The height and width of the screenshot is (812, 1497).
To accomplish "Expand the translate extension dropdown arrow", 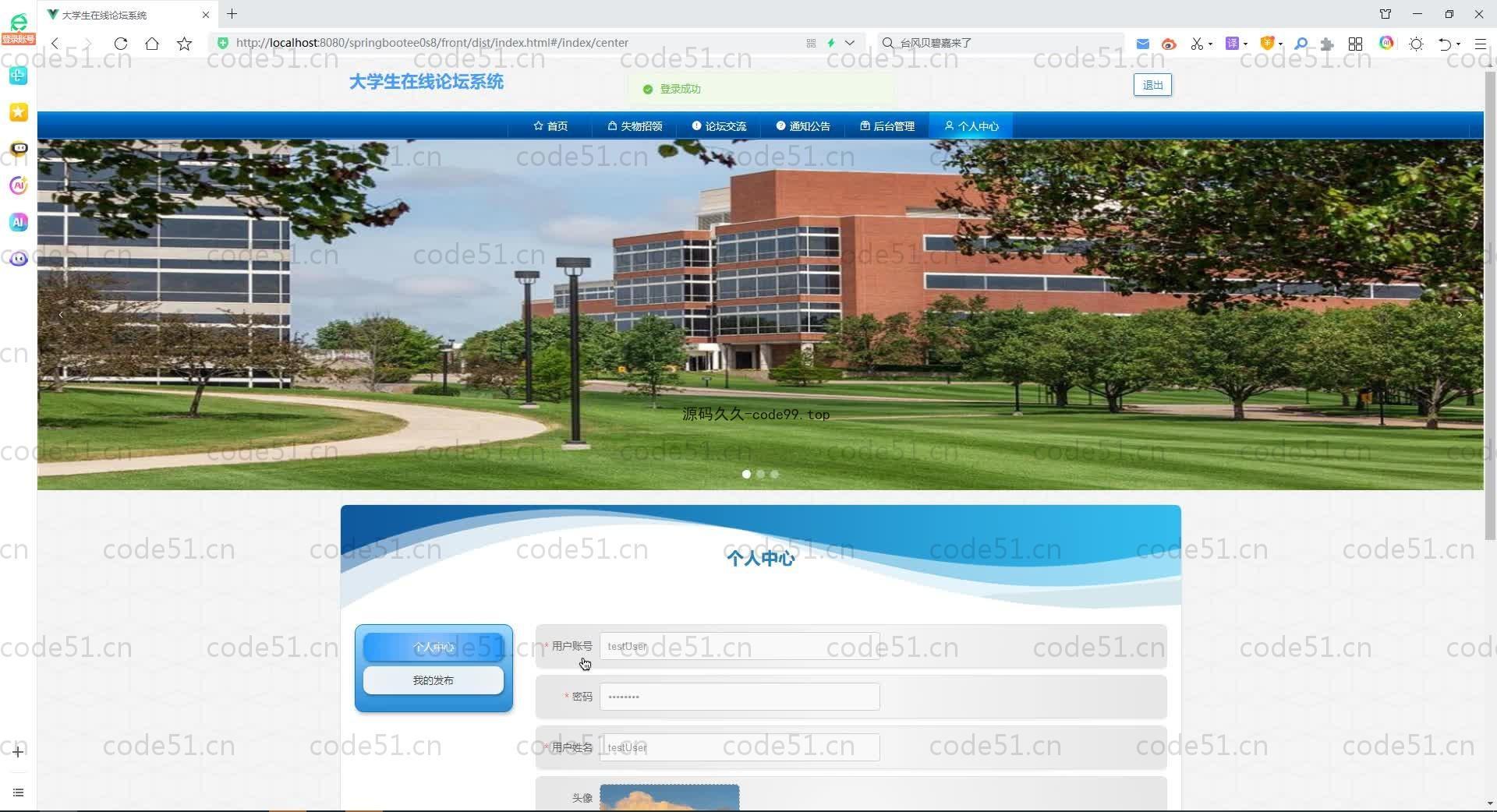I will (x=1245, y=44).
